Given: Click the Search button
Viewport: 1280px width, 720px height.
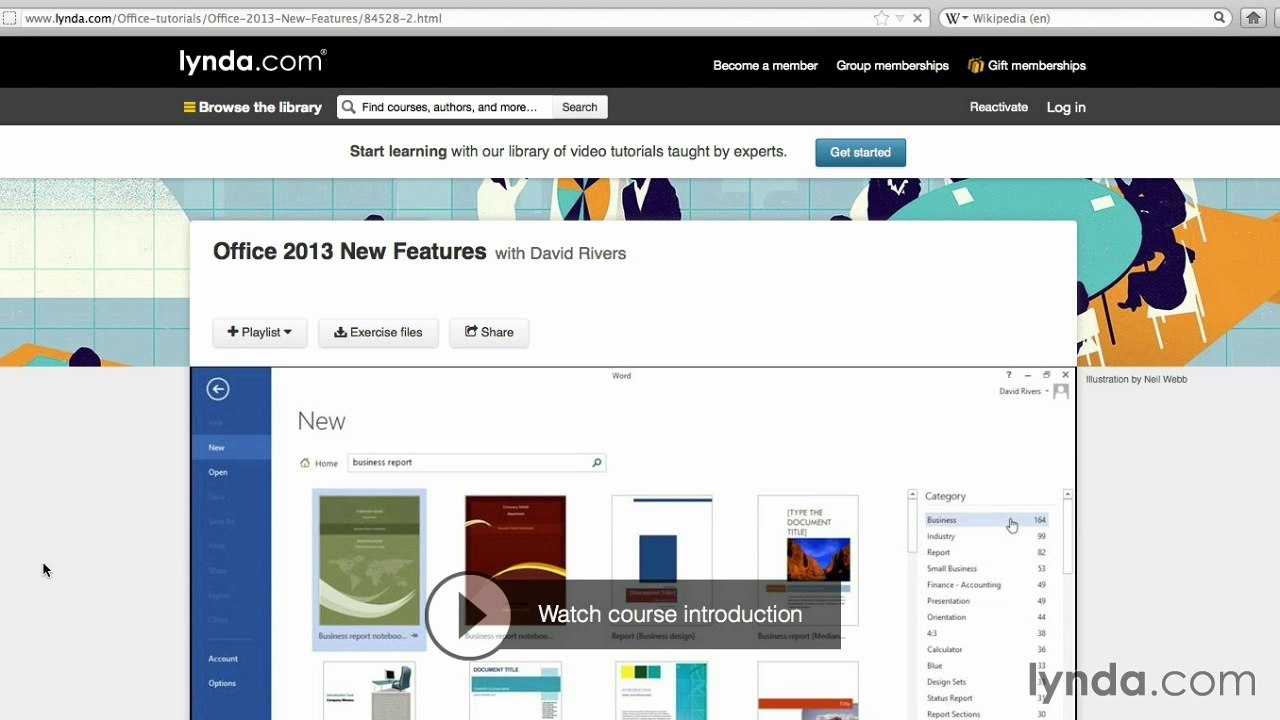Looking at the screenshot, I should [x=579, y=107].
